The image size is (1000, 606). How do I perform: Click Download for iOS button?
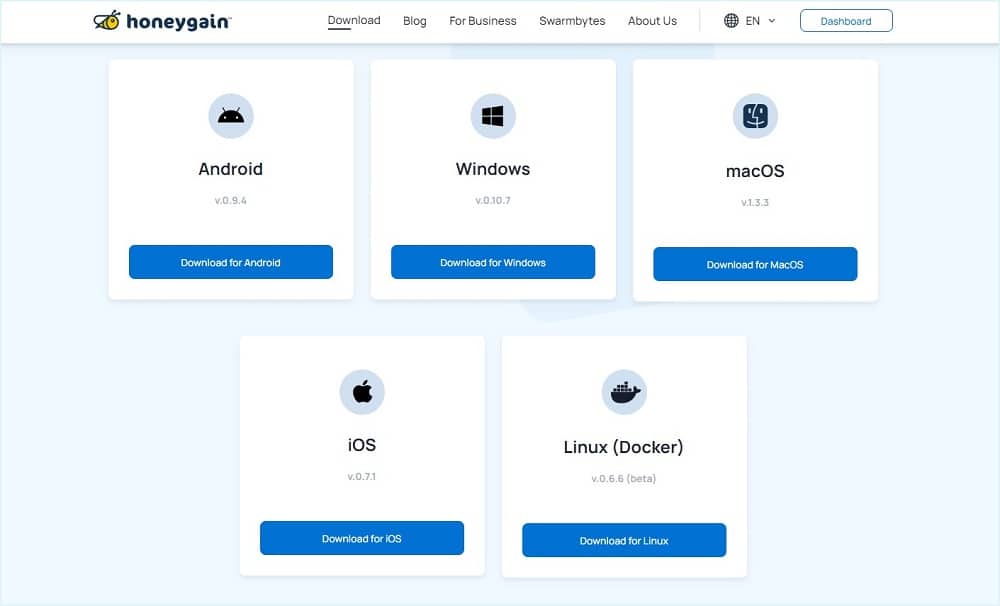362,538
